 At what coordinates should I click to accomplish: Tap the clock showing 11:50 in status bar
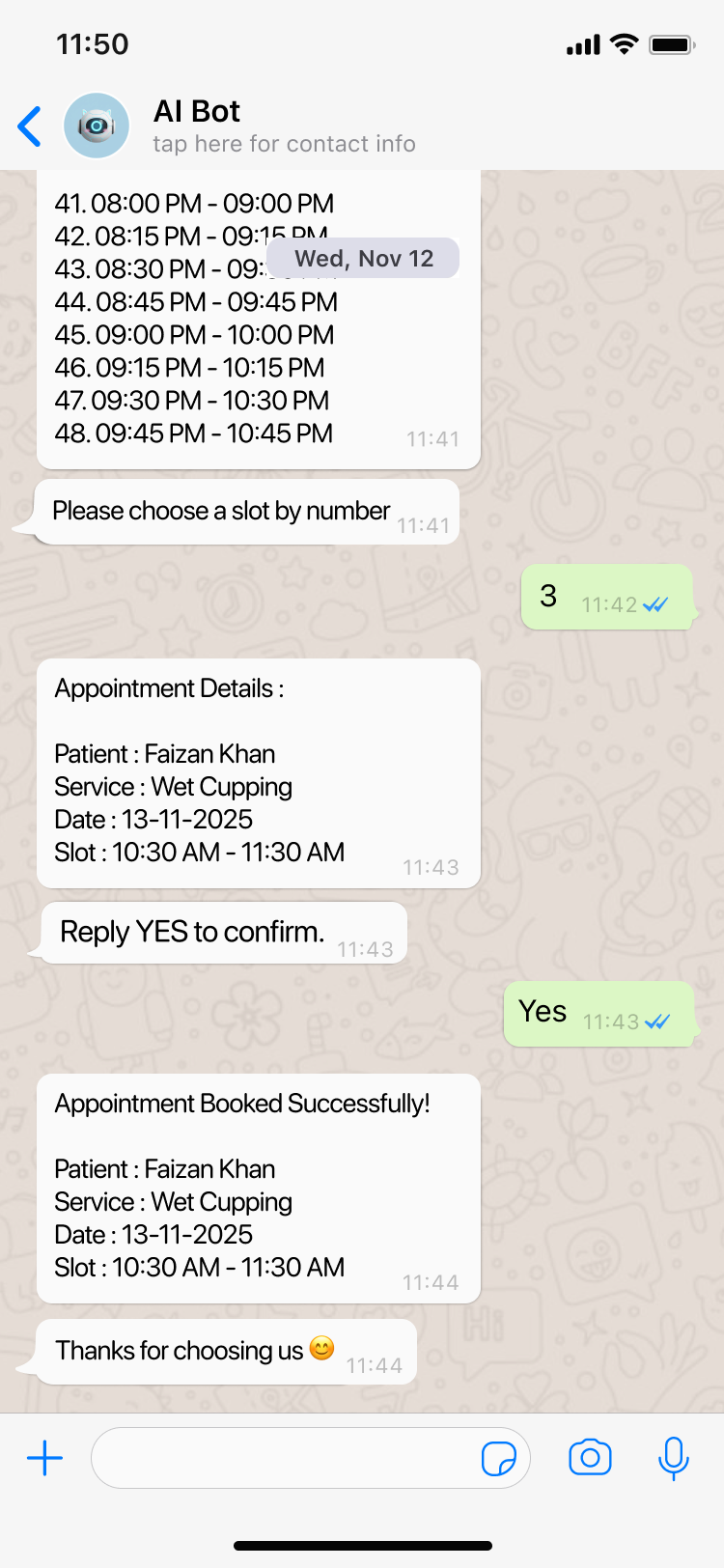point(93,43)
